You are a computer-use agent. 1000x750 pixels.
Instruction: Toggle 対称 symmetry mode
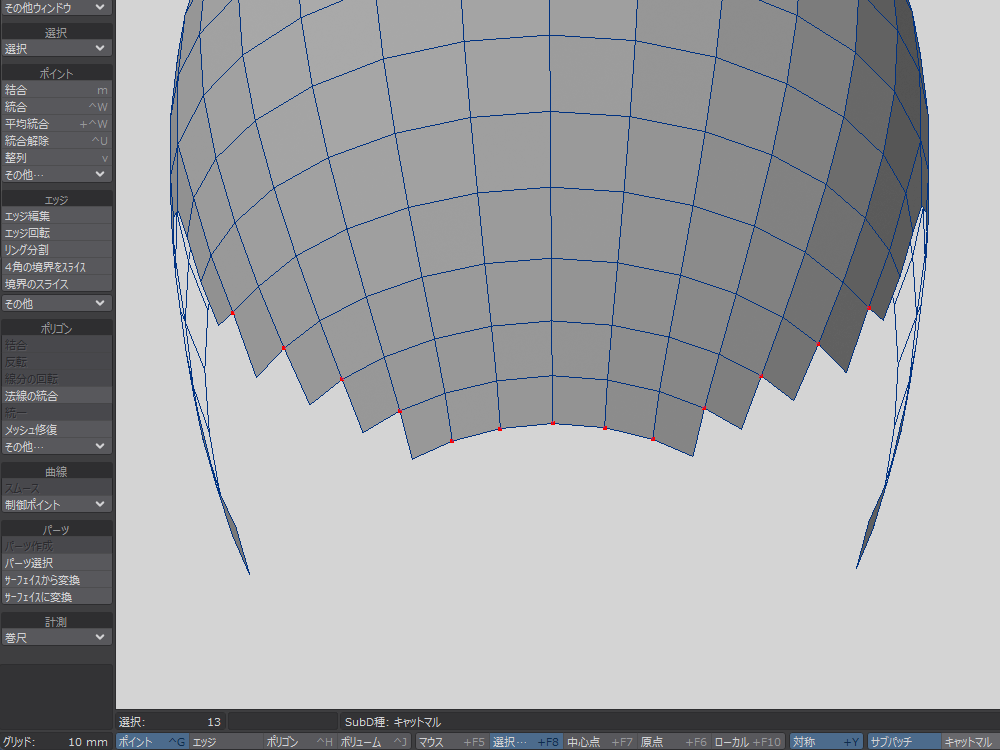(x=826, y=742)
